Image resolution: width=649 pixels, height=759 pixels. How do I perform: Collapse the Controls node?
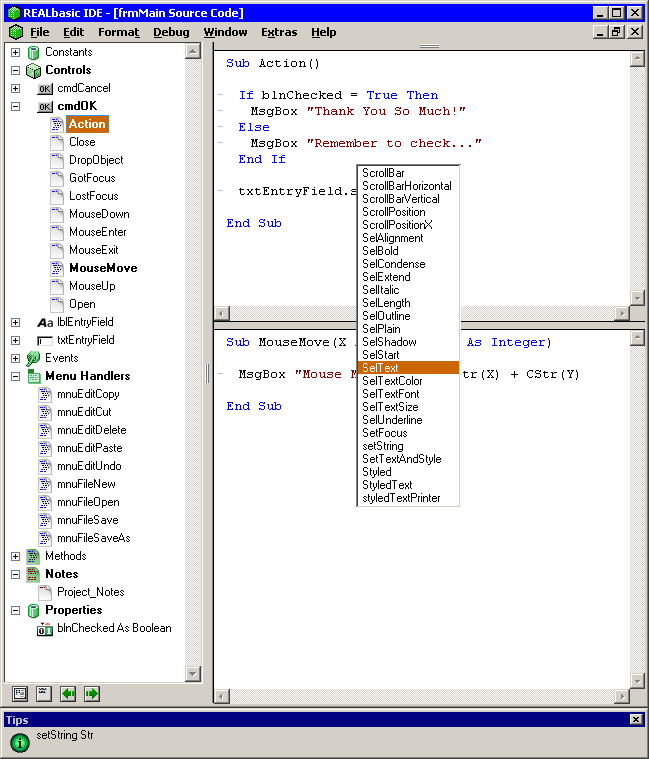pos(15,71)
